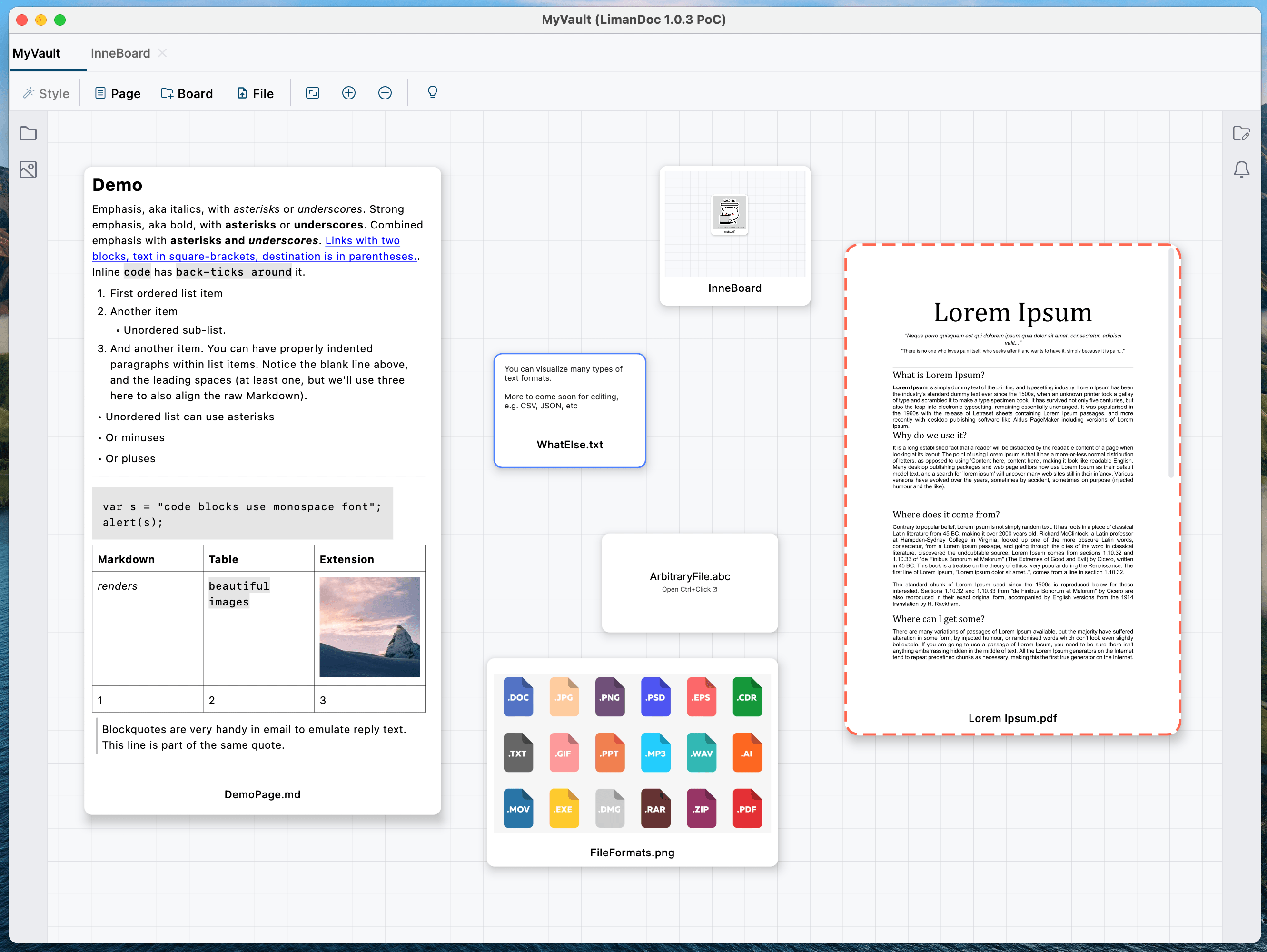The width and height of the screenshot is (1267, 952).
Task: Click the 'Demo' heading in DemoPage
Action: point(118,185)
